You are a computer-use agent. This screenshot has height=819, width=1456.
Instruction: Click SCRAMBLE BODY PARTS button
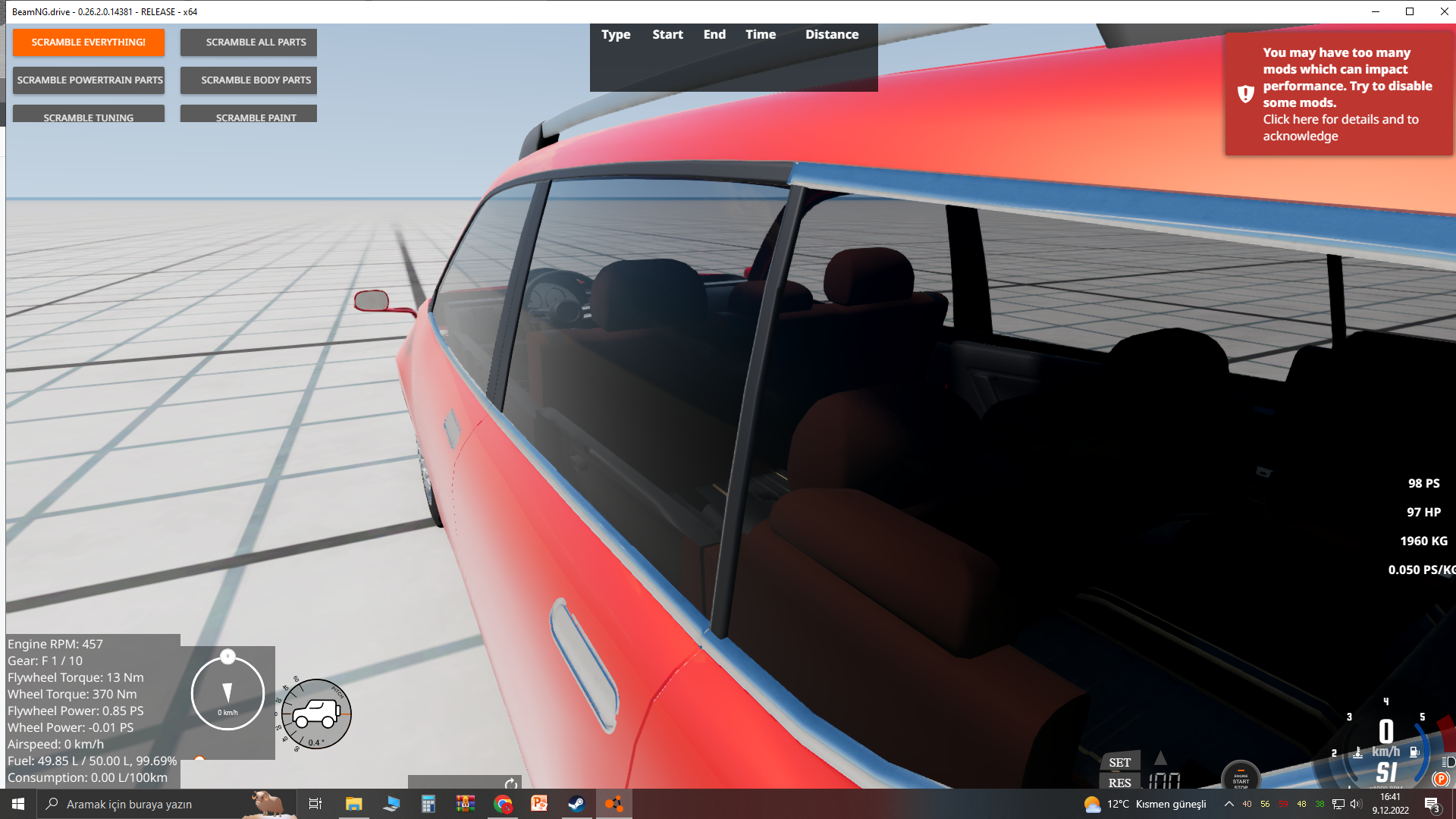[249, 80]
